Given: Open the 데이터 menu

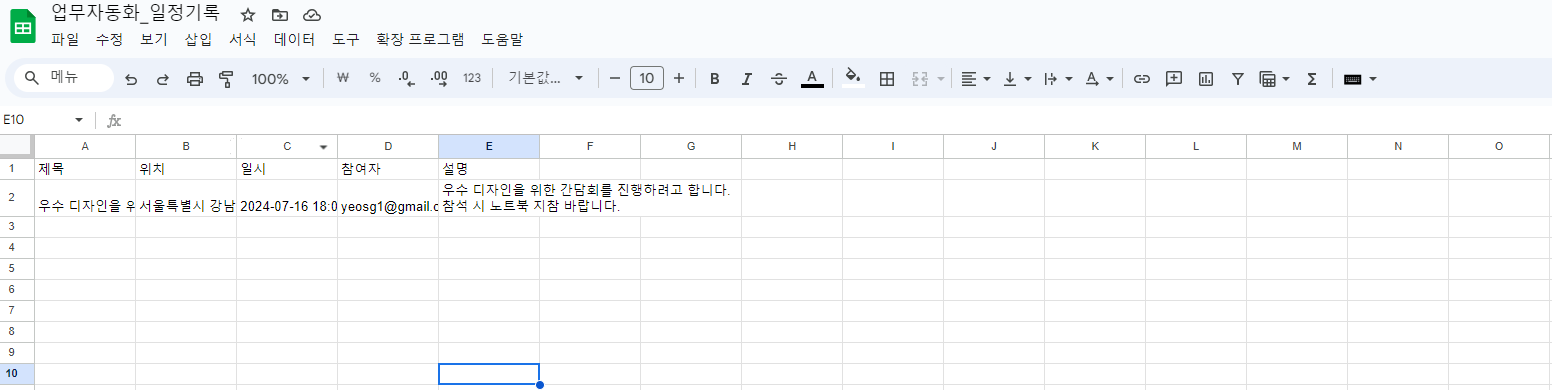Looking at the screenshot, I should (x=294, y=40).
